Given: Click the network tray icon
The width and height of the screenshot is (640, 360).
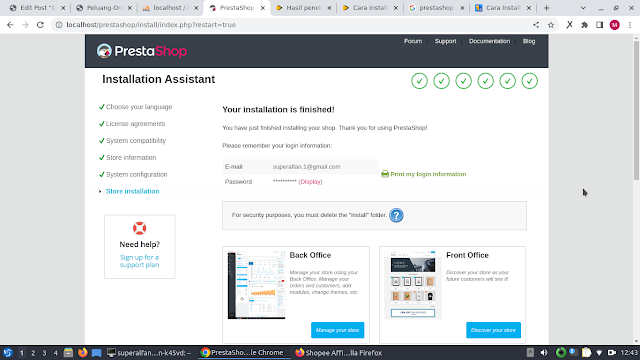Looking at the screenshot, I should pos(599,353).
